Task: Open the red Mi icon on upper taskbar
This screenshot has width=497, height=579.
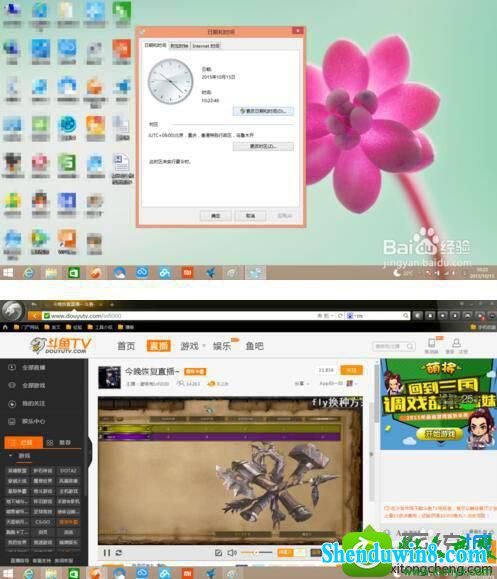Action: click(x=187, y=273)
